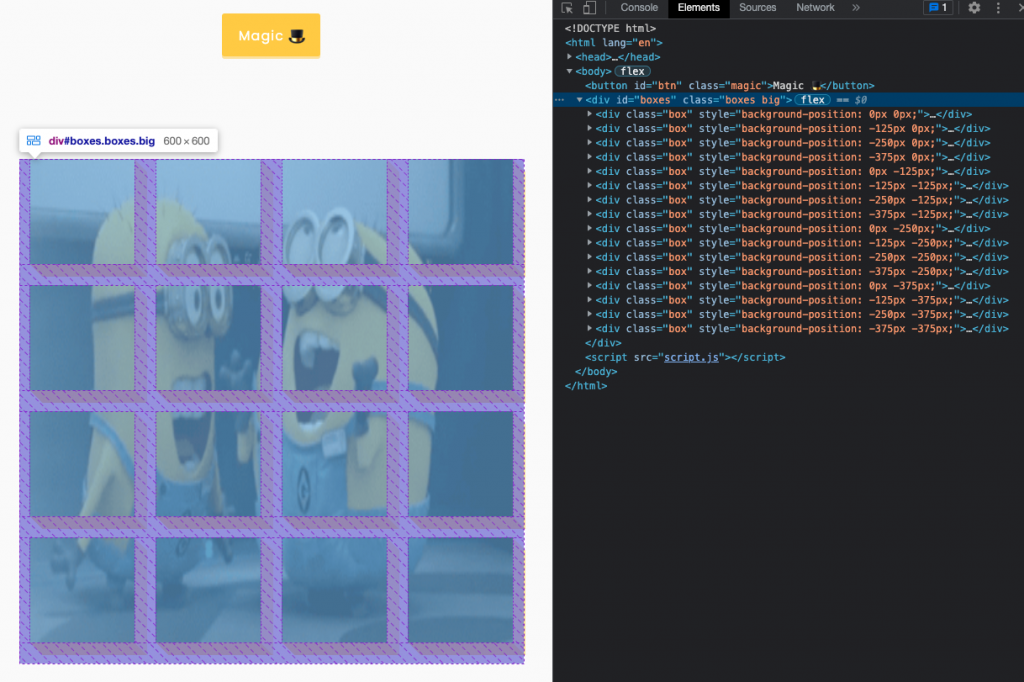This screenshot has width=1024, height=682.
Task: Toggle the device toolbar icon
Action: [589, 8]
